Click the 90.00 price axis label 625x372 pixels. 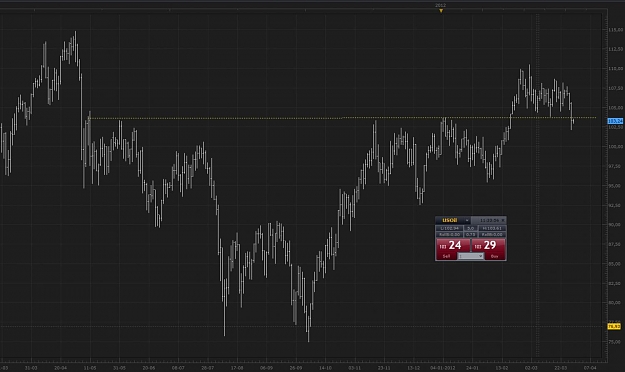[614, 225]
